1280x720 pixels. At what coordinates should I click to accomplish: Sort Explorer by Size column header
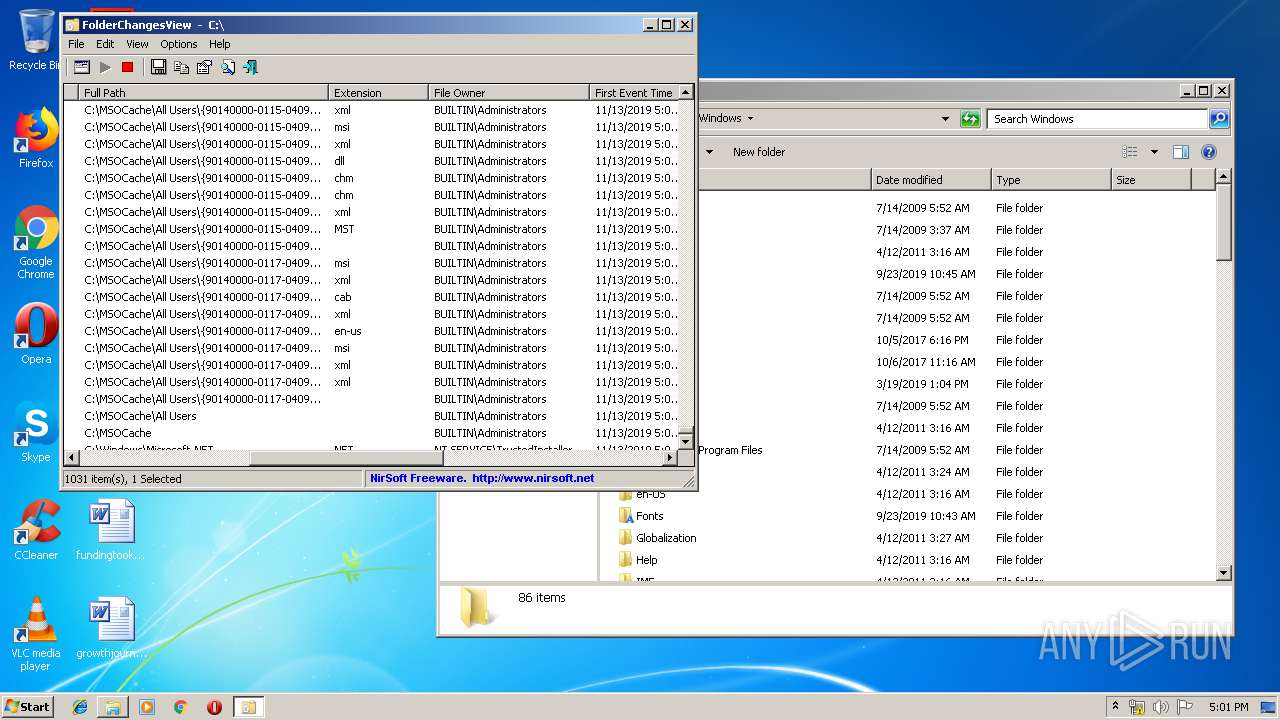tap(1151, 180)
